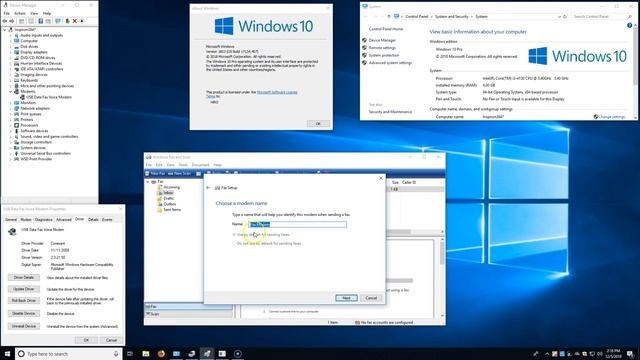640x360 pixels.
Task: Expand the Network adapters node
Action: (11, 109)
